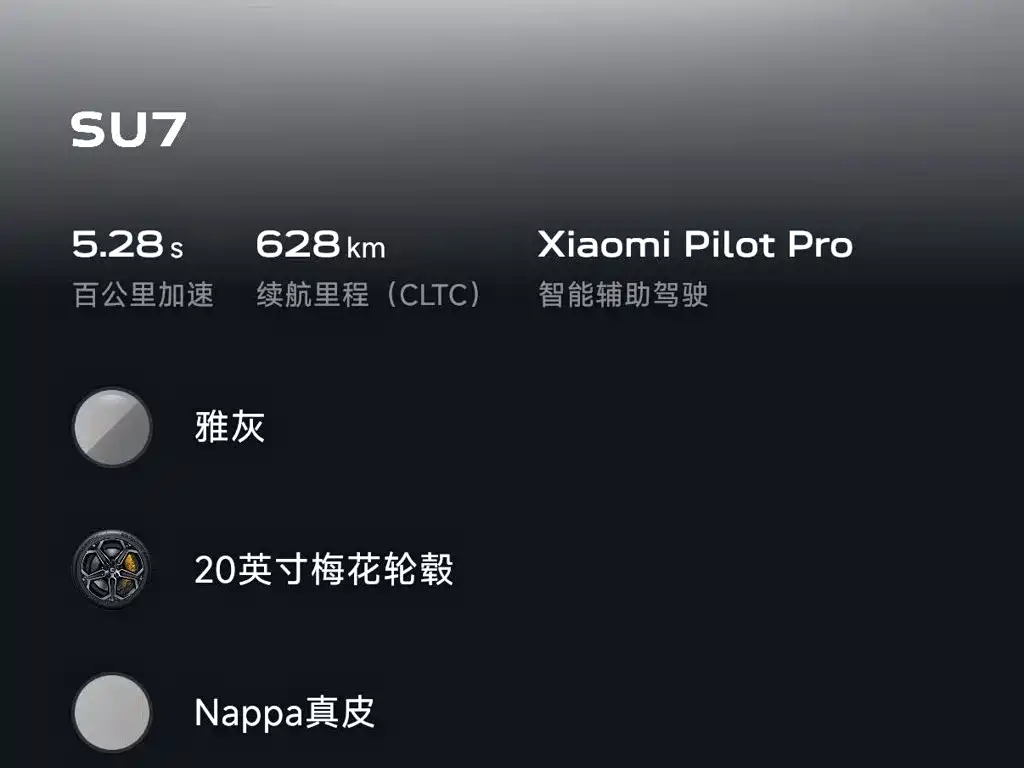The width and height of the screenshot is (1024, 768).
Task: Click the SU7 model title
Action: [x=129, y=129]
